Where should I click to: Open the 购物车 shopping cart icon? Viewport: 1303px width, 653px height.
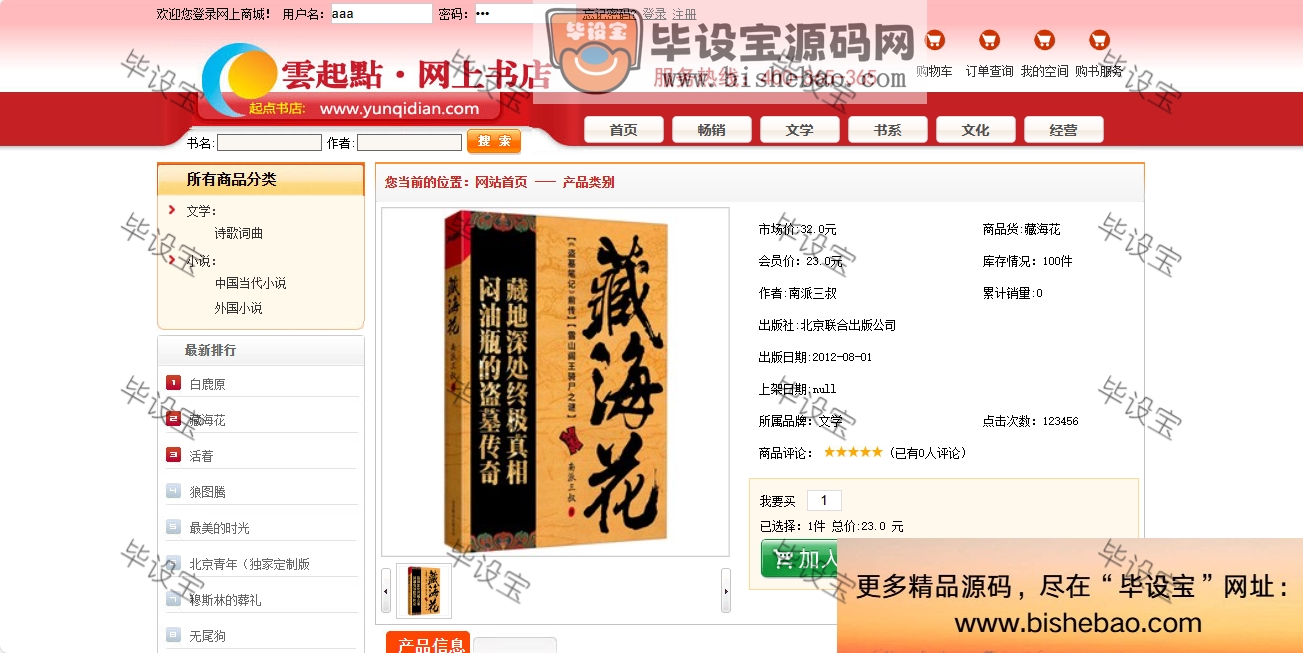(934, 41)
